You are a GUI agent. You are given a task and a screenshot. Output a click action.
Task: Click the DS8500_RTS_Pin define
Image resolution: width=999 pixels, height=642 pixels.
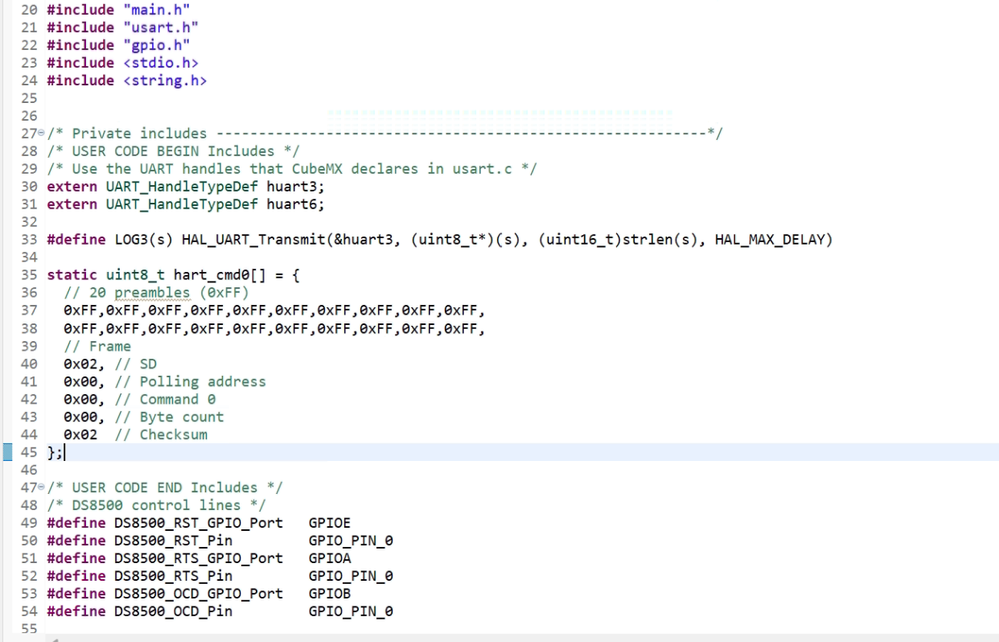(x=173, y=576)
